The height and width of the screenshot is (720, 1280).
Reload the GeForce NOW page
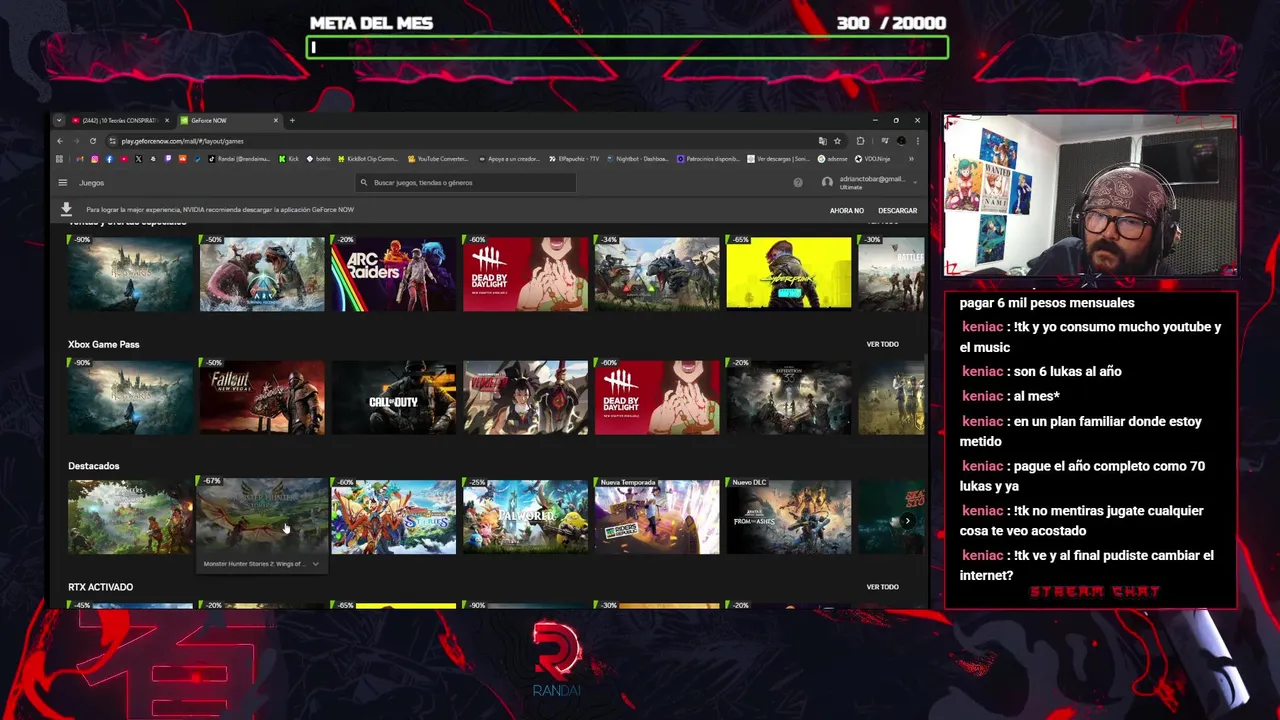[x=93, y=141]
